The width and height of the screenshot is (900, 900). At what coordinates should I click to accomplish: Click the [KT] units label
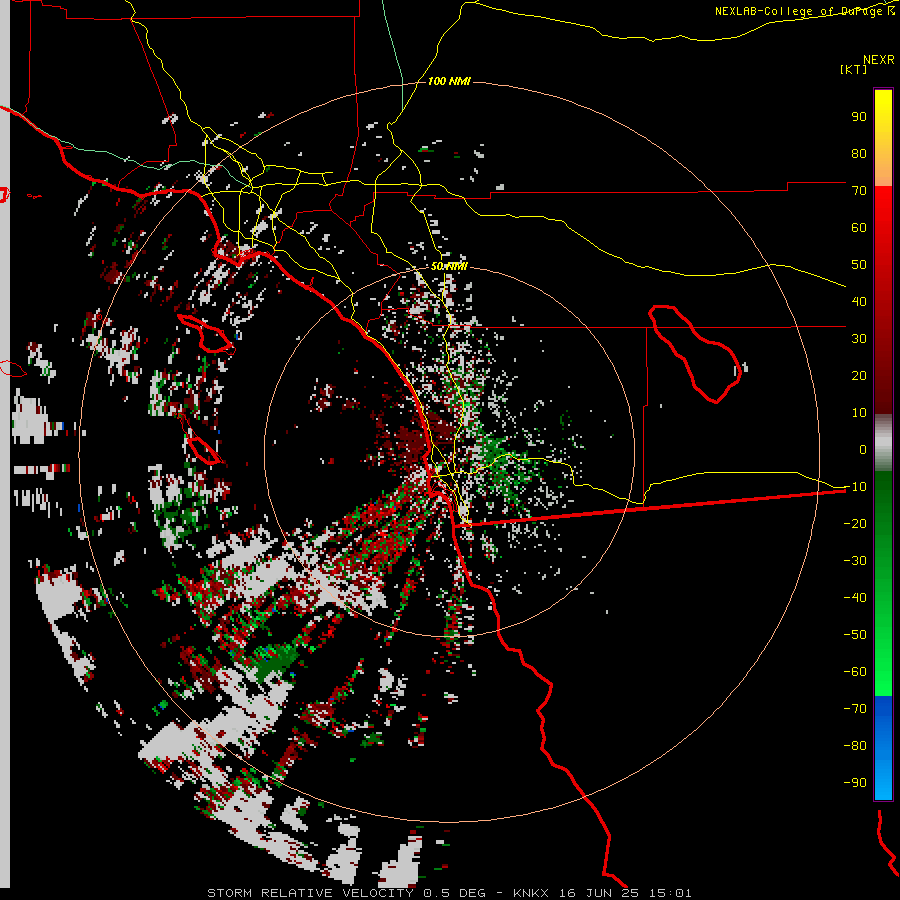click(853, 69)
